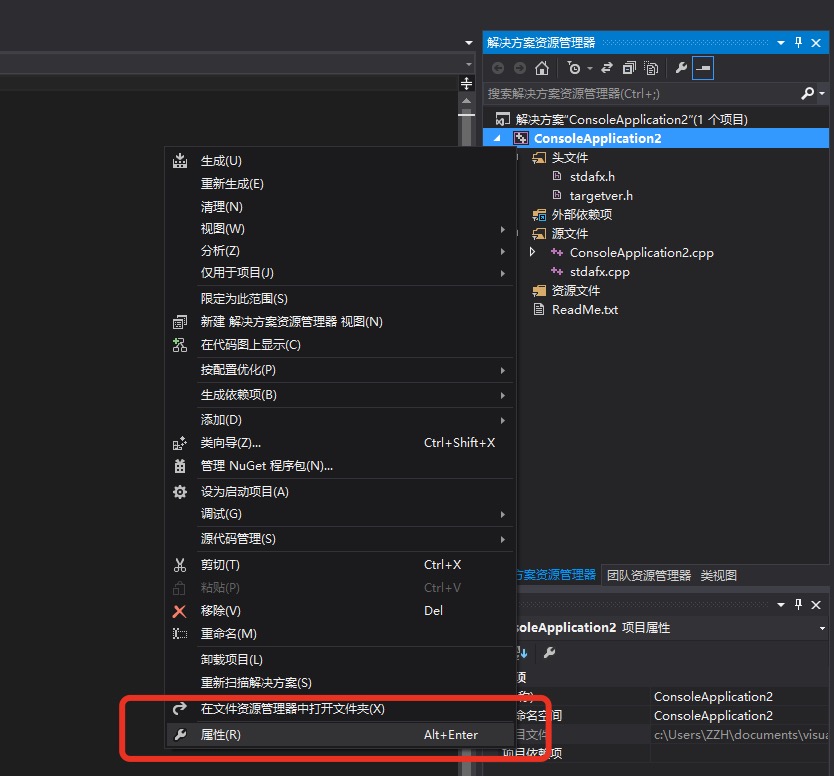
Task: Select stdafx.cpp file
Action: [599, 272]
